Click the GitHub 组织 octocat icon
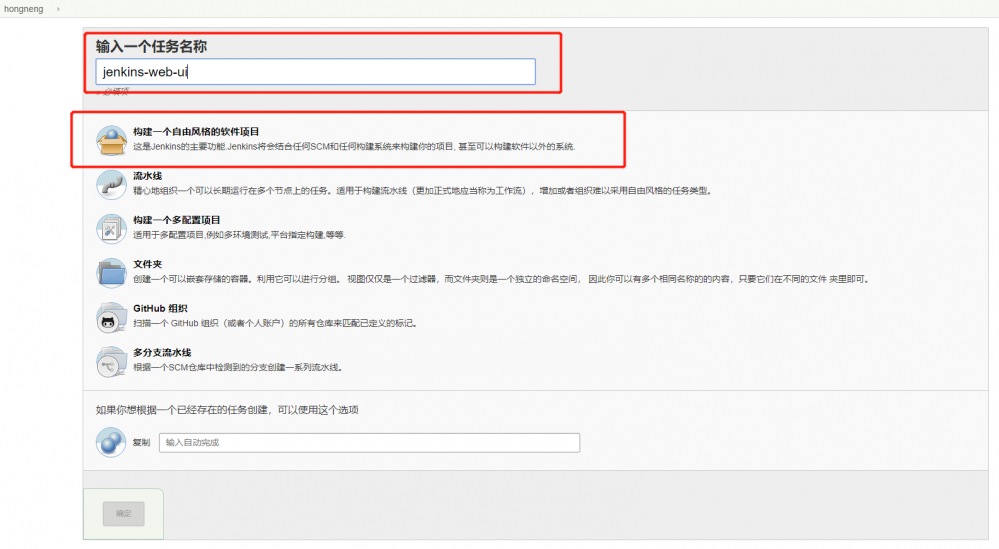Viewport: 999px width, 549px height. pos(111,317)
